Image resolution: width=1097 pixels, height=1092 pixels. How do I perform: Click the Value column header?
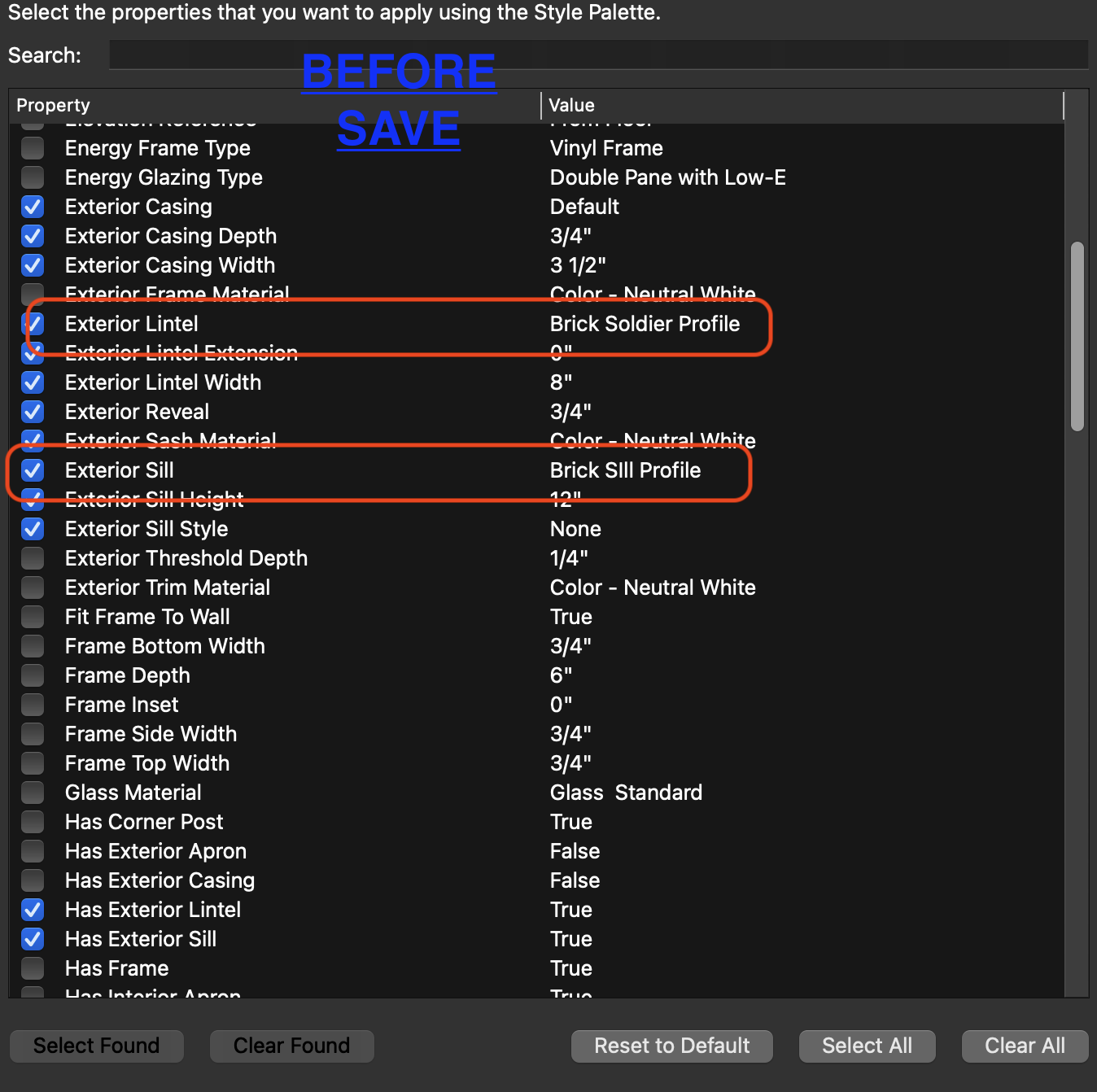coord(571,106)
